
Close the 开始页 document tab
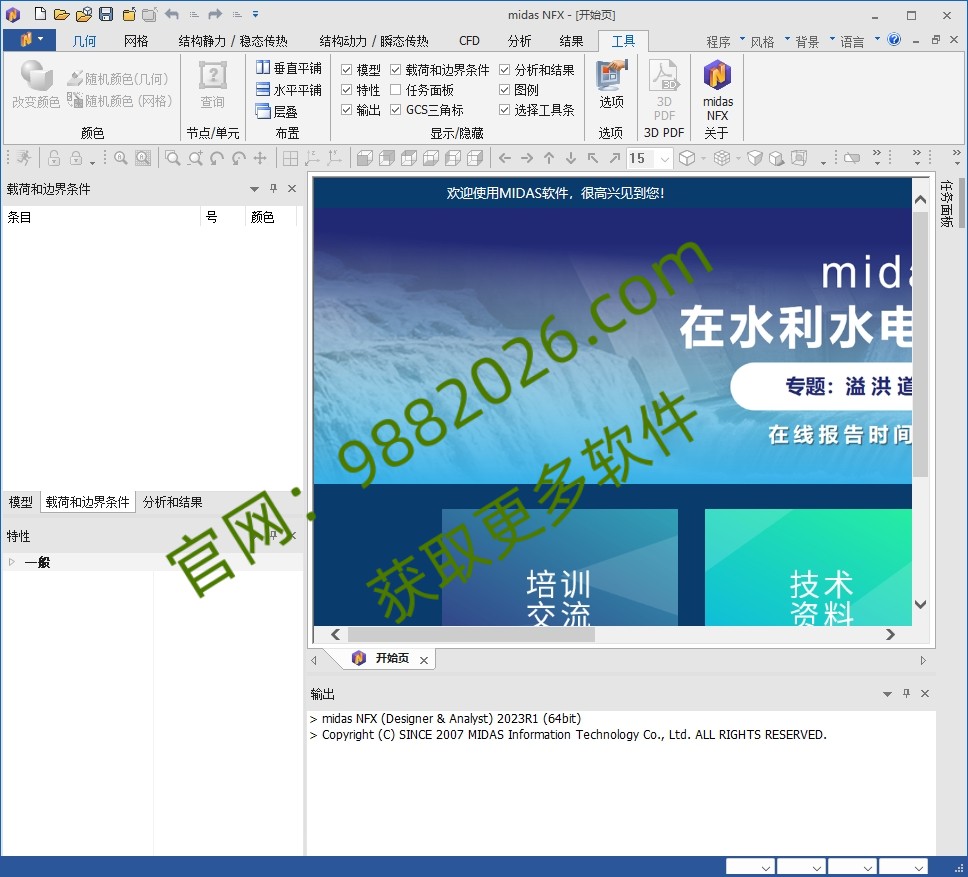[x=424, y=660]
